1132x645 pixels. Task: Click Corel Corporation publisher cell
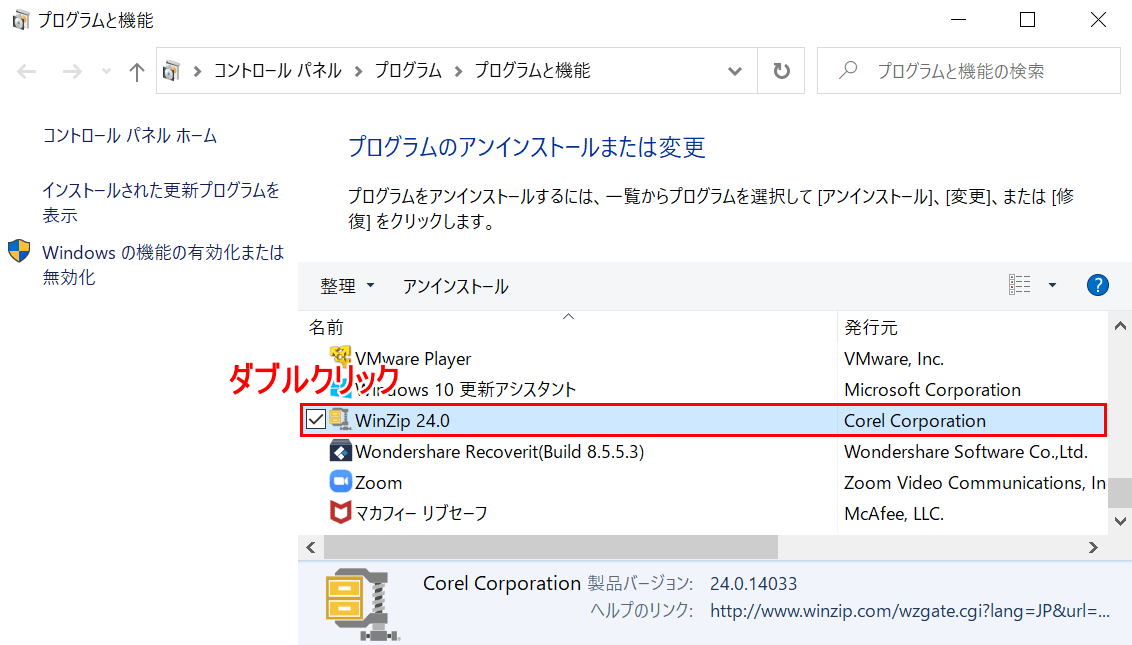[915, 420]
